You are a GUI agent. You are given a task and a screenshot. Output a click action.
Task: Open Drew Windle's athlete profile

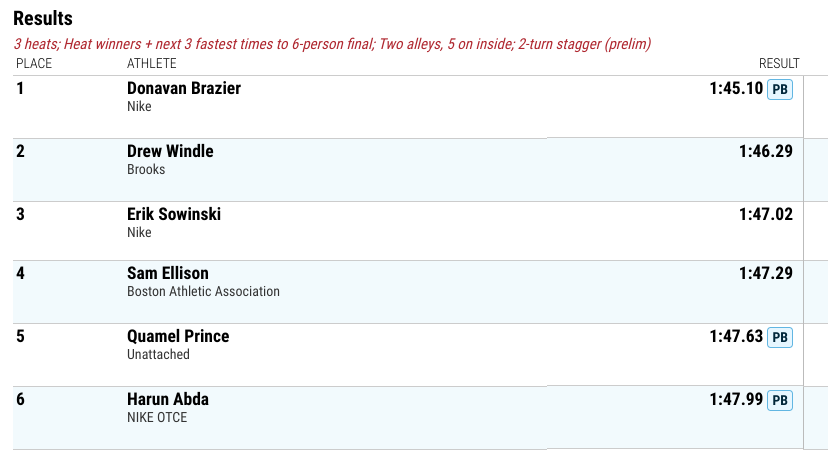[x=170, y=151]
